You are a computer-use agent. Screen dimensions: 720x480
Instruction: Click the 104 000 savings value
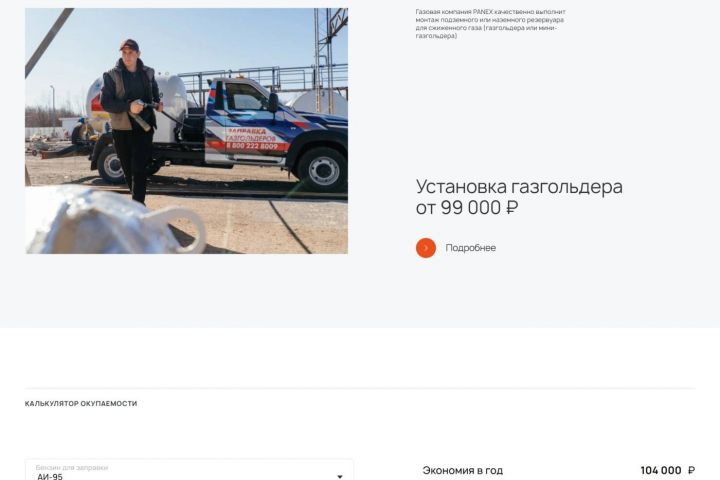[661, 470]
